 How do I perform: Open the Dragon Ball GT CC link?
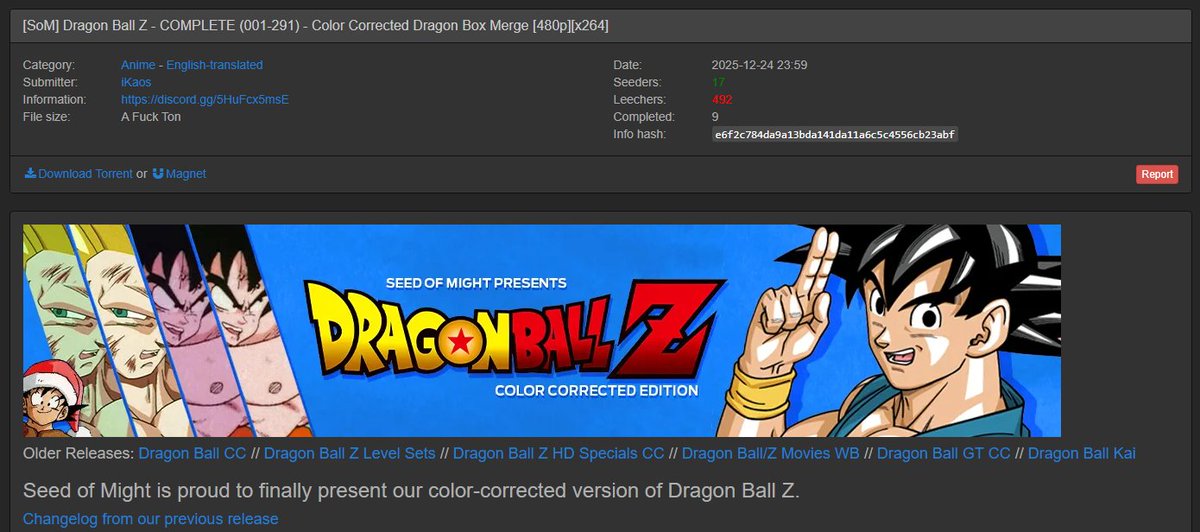click(x=943, y=453)
